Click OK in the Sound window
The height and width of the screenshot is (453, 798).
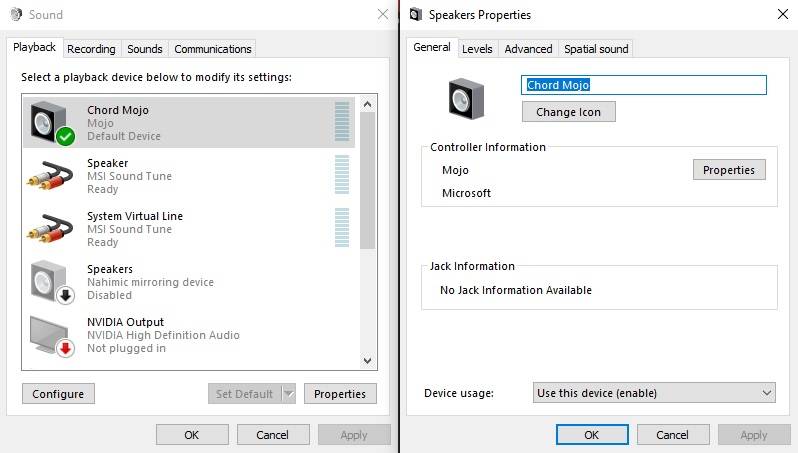pyautogui.click(x=192, y=435)
